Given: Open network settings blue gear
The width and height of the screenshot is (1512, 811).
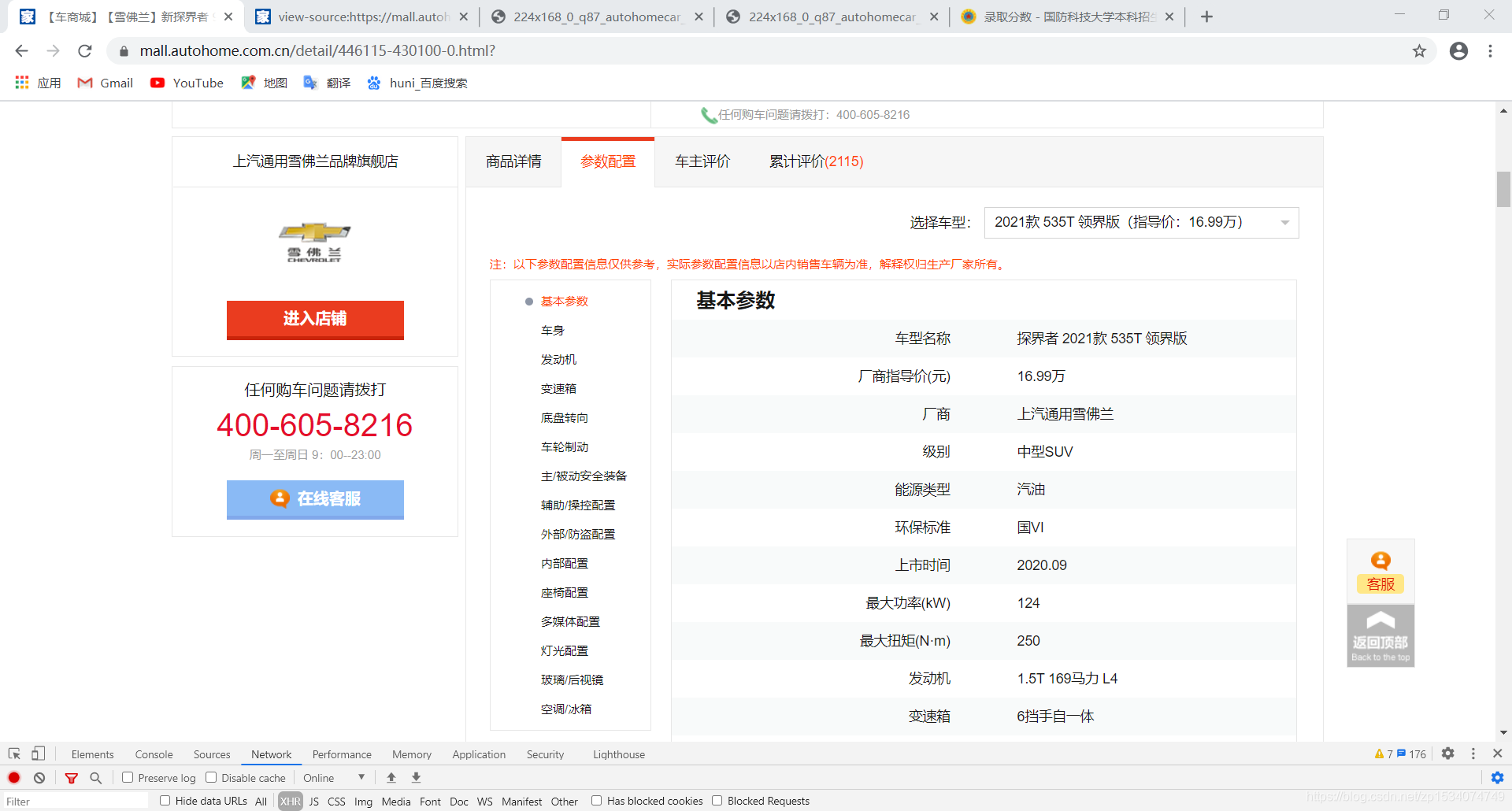Looking at the screenshot, I should point(1497,778).
